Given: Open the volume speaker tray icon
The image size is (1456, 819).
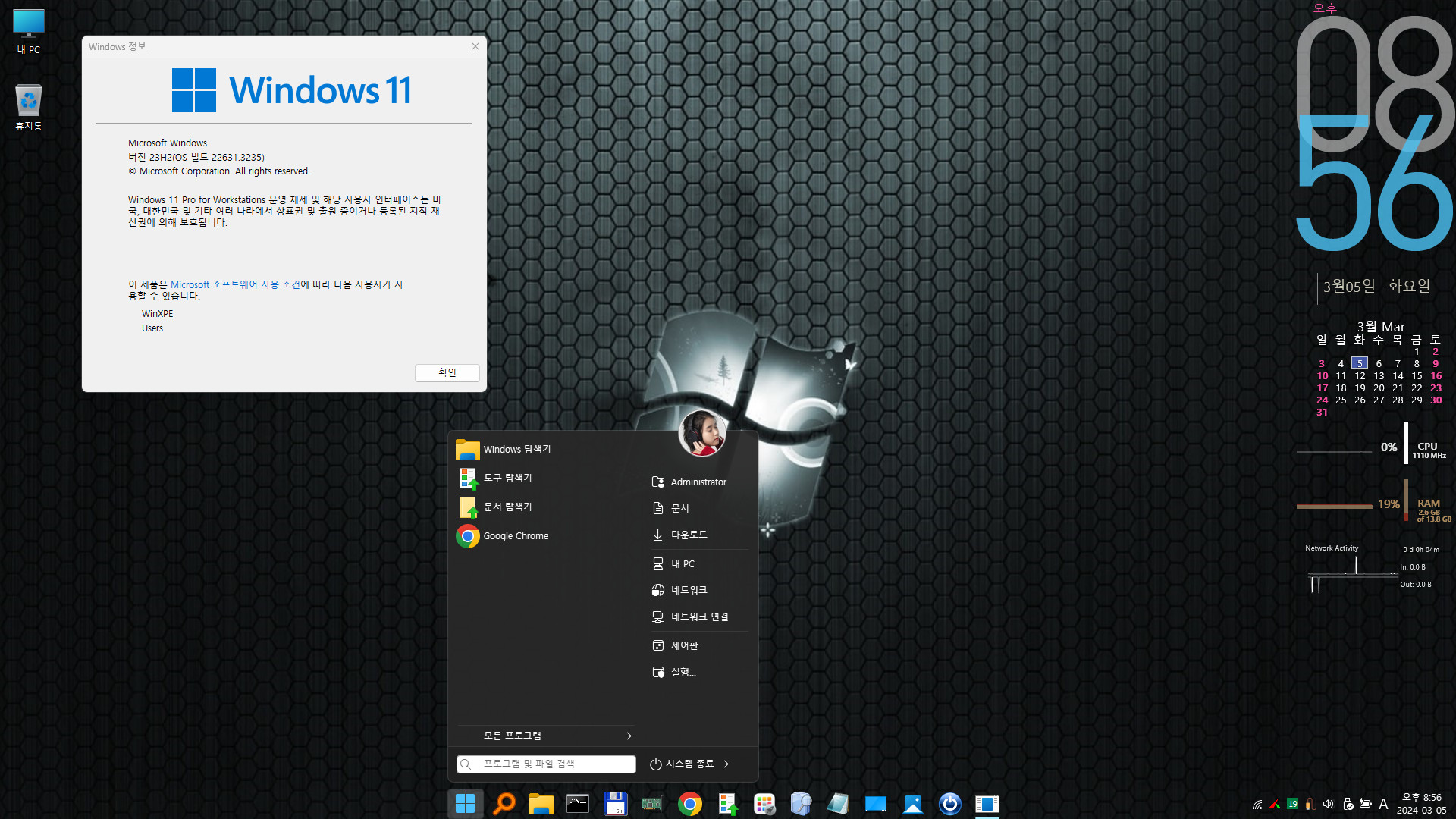Looking at the screenshot, I should [1329, 804].
